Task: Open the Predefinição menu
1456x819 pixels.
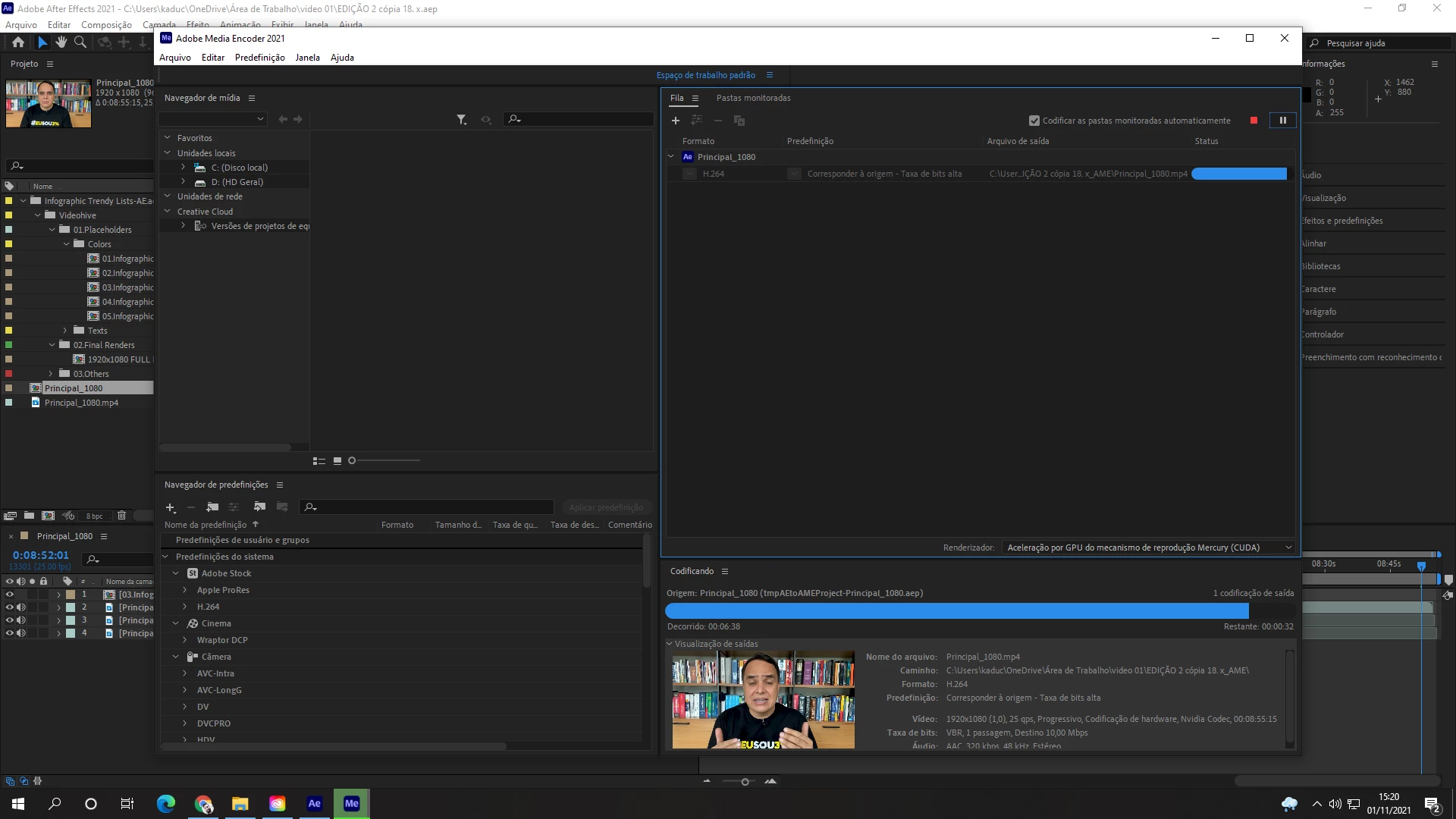Action: 259,58
